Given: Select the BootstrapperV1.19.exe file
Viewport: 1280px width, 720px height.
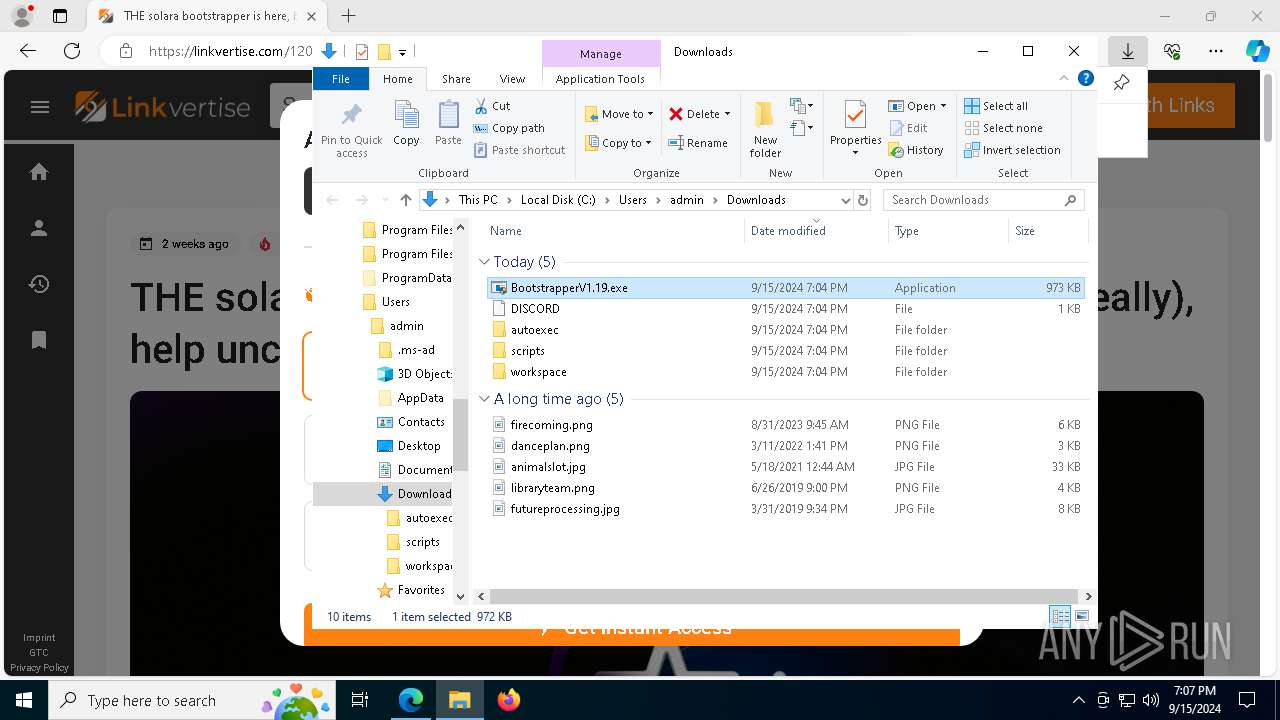Looking at the screenshot, I should pyautogui.click(x=787, y=288).
